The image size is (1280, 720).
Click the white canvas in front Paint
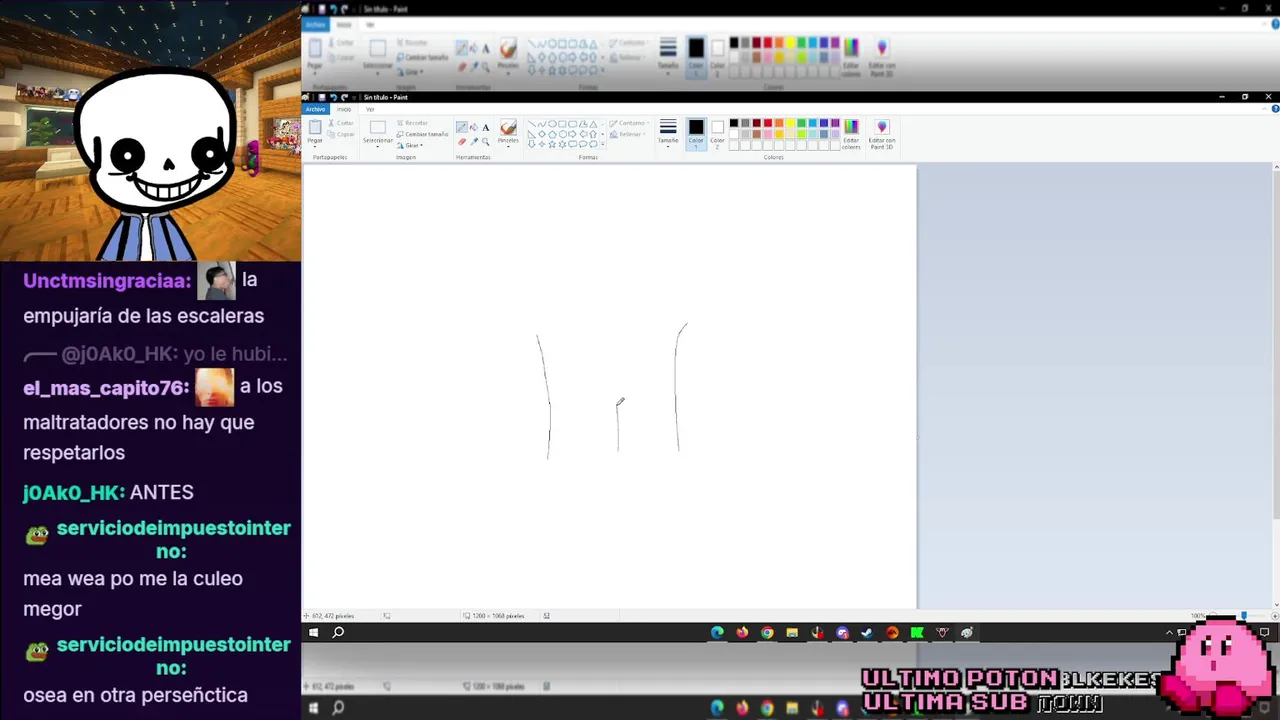tap(609, 387)
